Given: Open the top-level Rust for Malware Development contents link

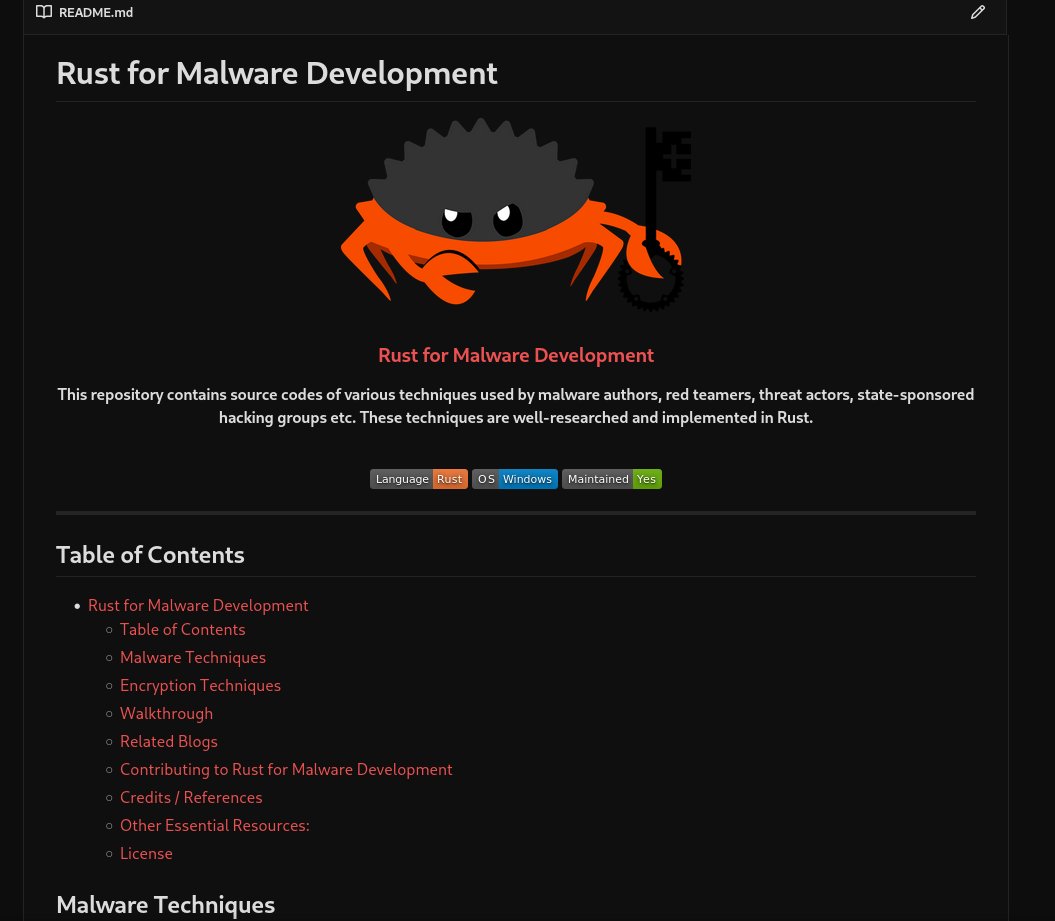Looking at the screenshot, I should [x=198, y=605].
